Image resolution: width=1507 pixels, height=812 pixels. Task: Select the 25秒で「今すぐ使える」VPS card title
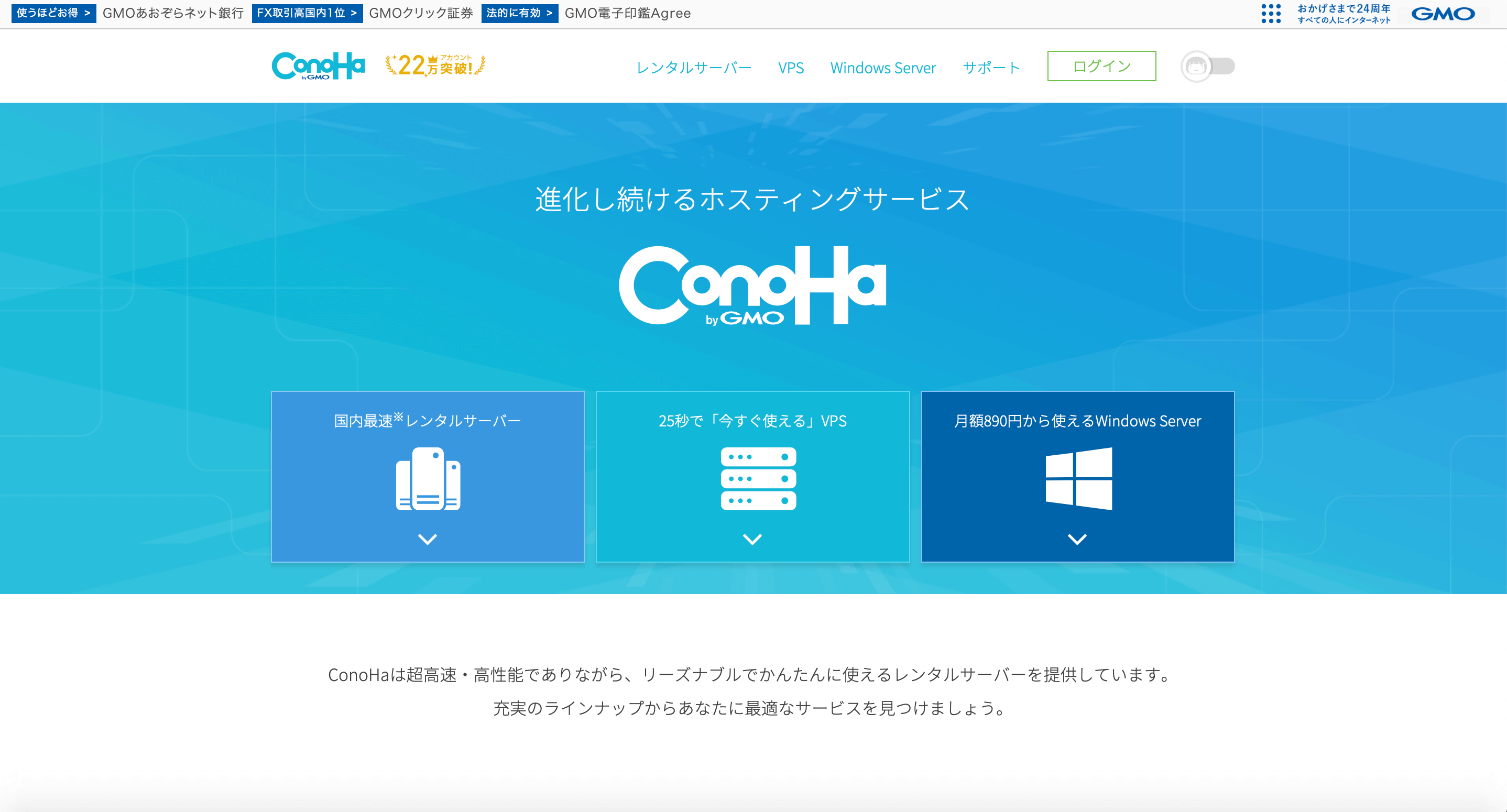[752, 421]
